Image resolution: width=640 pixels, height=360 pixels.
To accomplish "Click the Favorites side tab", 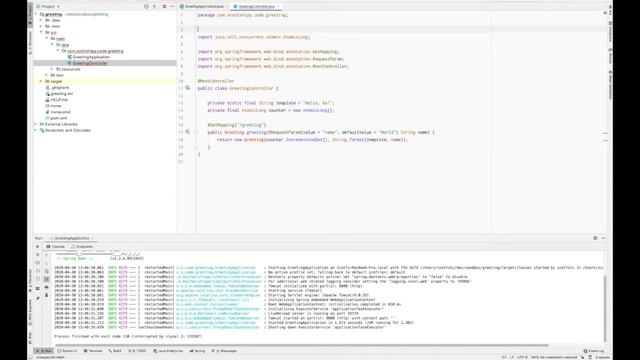I will coord(30,281).
